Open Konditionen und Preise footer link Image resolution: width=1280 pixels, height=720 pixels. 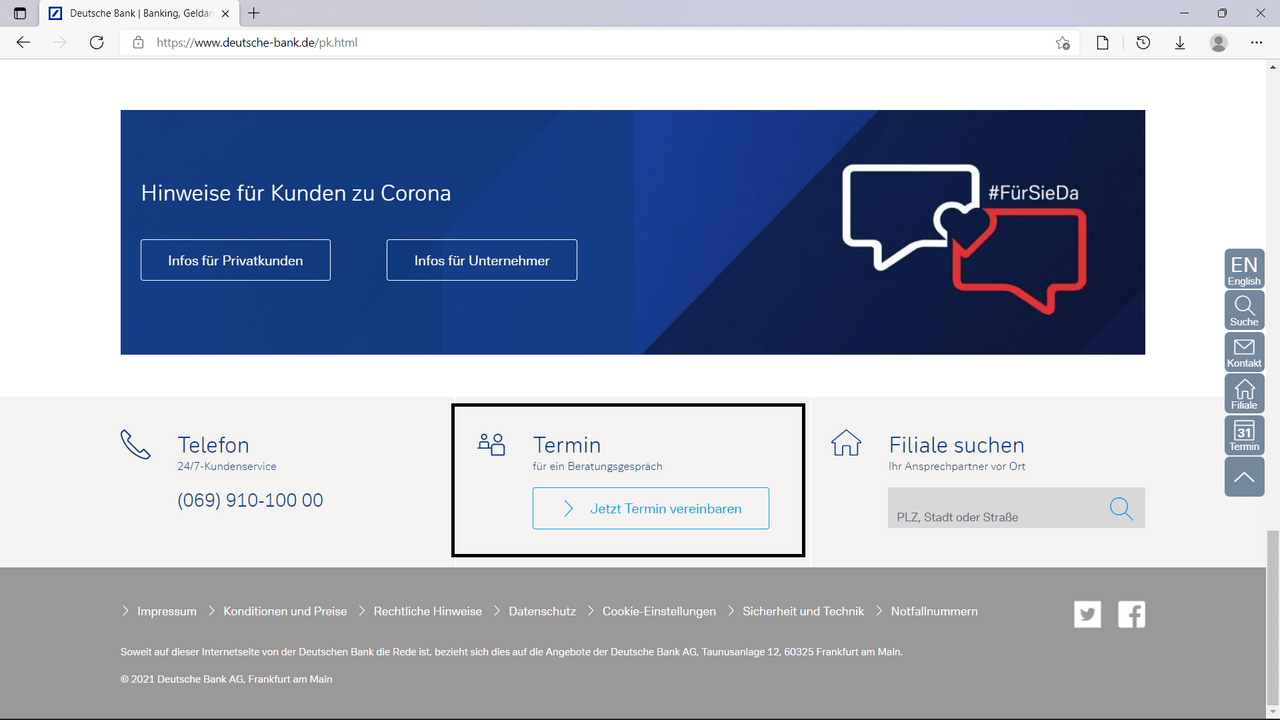pos(285,611)
